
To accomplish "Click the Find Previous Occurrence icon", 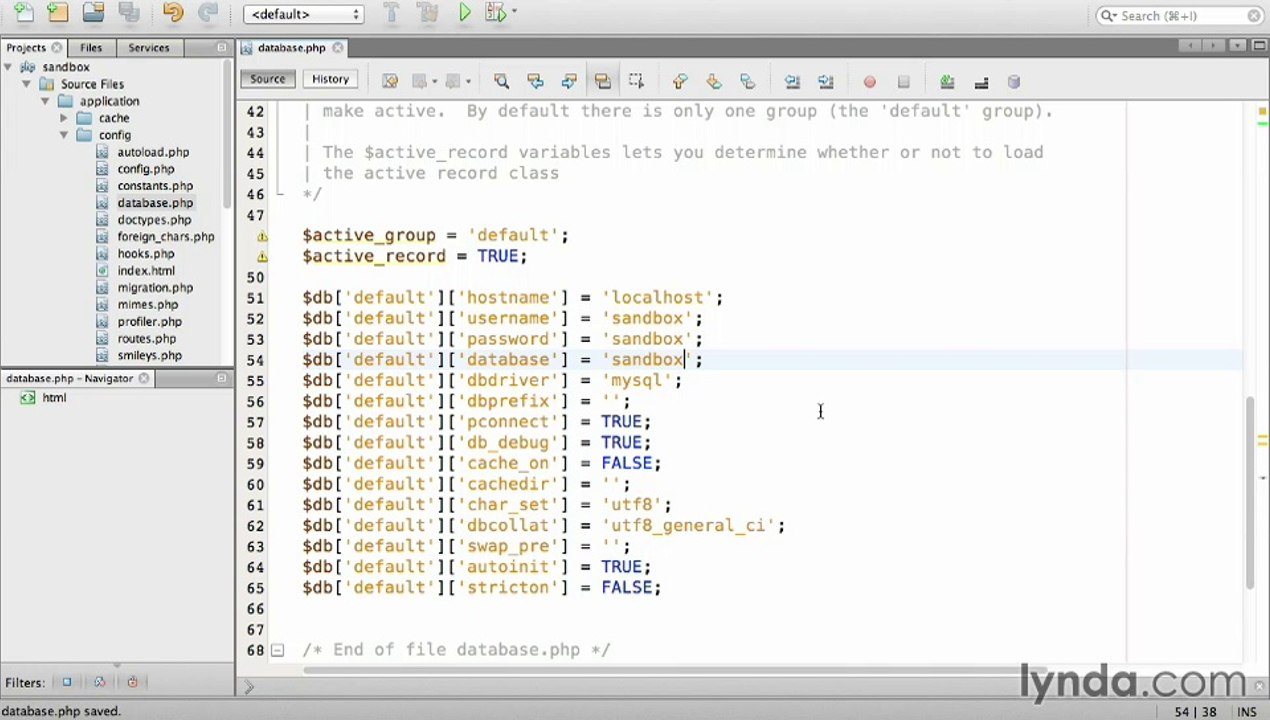I will tap(535, 81).
